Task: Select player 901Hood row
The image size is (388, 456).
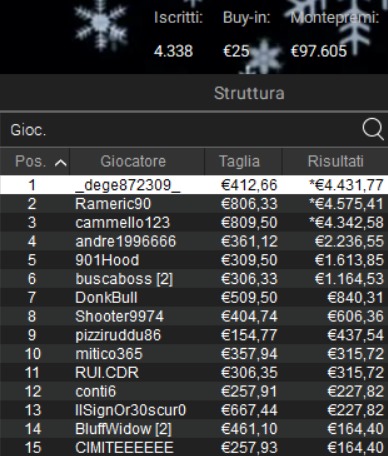Action: click(x=194, y=260)
